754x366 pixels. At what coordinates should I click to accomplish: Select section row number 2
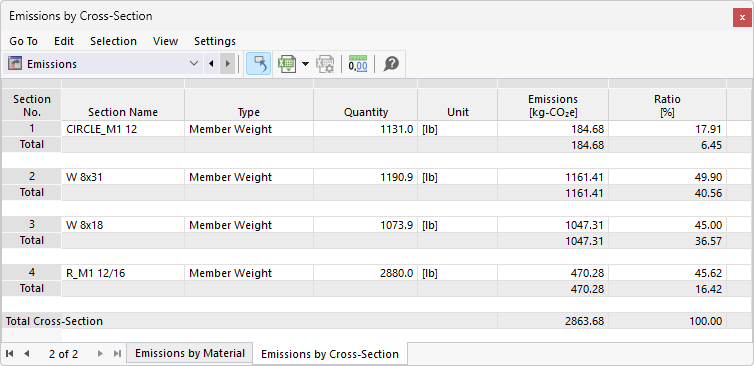pyautogui.click(x=32, y=177)
